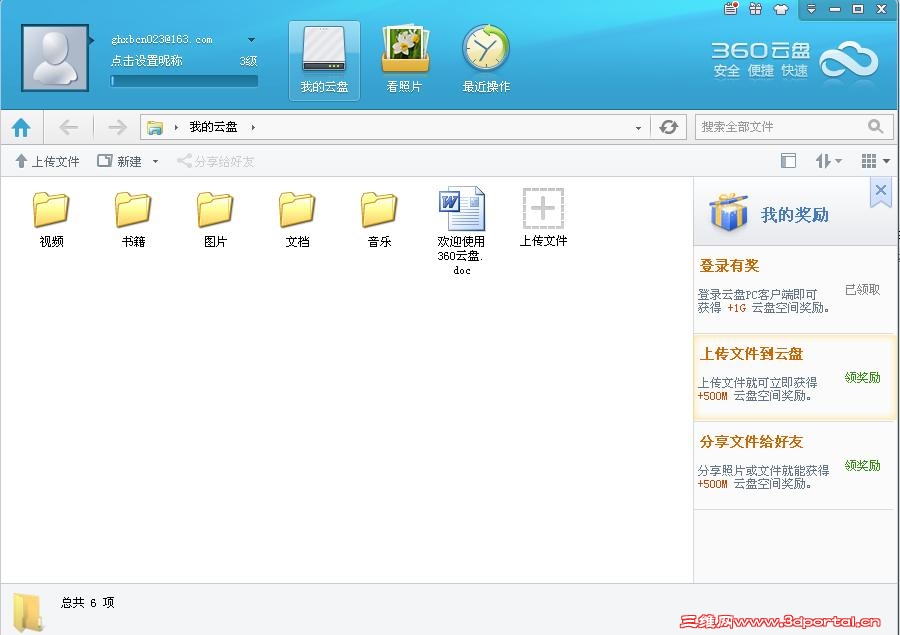Select the 音乐 folder
Viewport: 900px width, 635px height.
coord(379,219)
